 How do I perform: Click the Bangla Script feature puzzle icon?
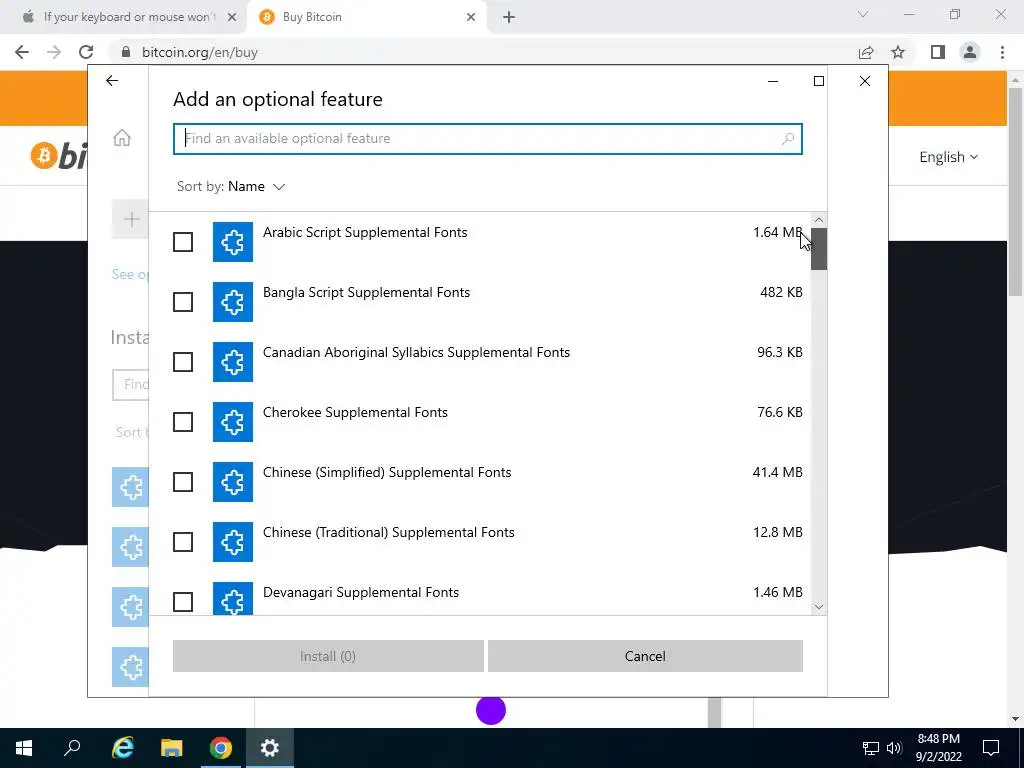click(232, 302)
